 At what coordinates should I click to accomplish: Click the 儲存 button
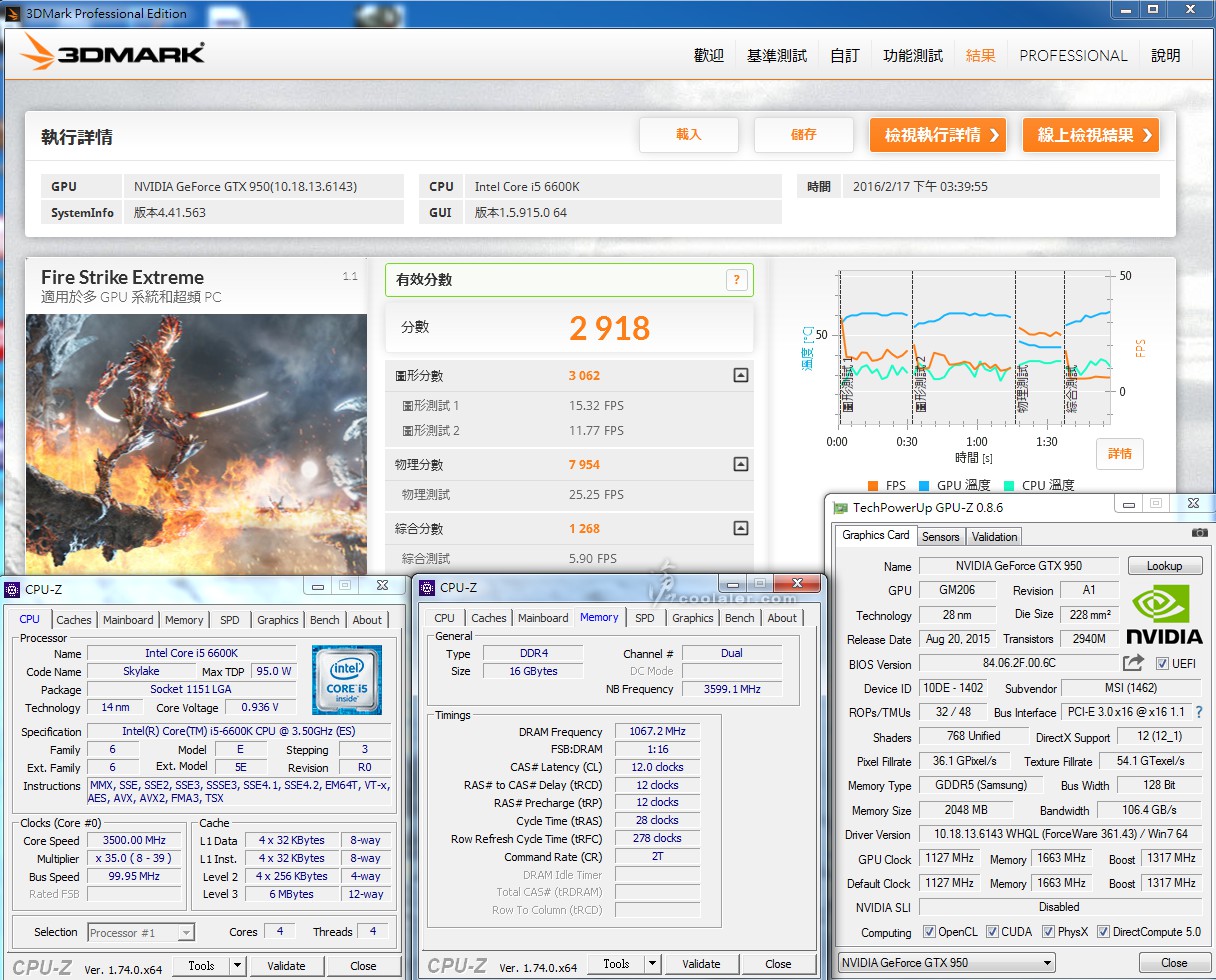[804, 135]
